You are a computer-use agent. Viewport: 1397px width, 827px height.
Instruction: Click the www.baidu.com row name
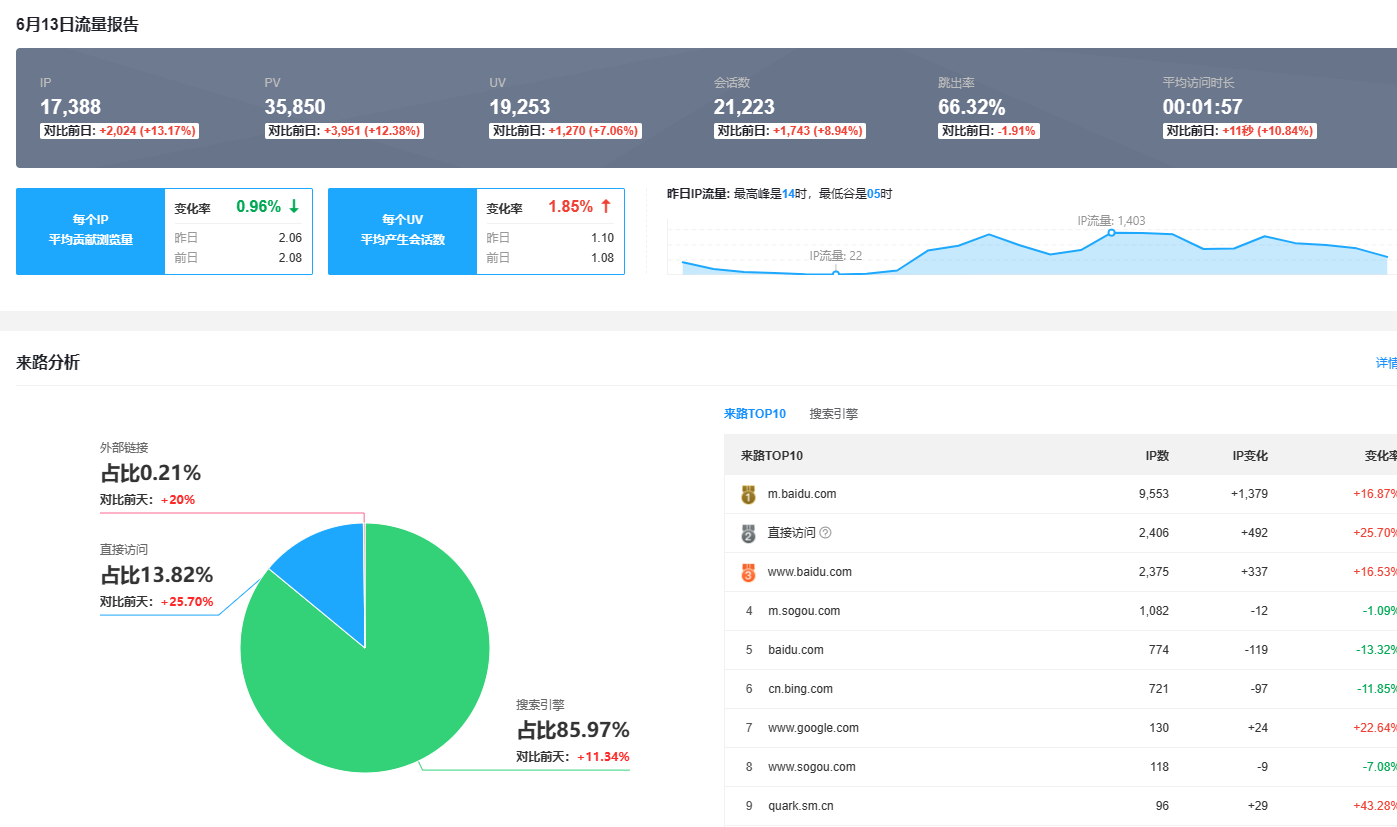pyautogui.click(x=810, y=572)
